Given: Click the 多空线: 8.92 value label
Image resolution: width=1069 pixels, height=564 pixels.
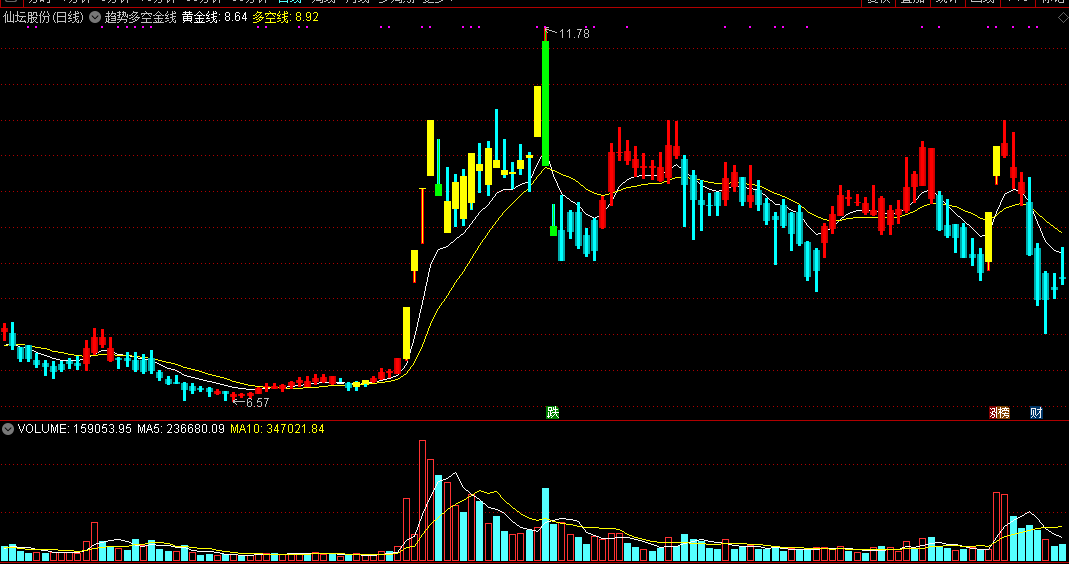Looking at the screenshot, I should pyautogui.click(x=286, y=18).
